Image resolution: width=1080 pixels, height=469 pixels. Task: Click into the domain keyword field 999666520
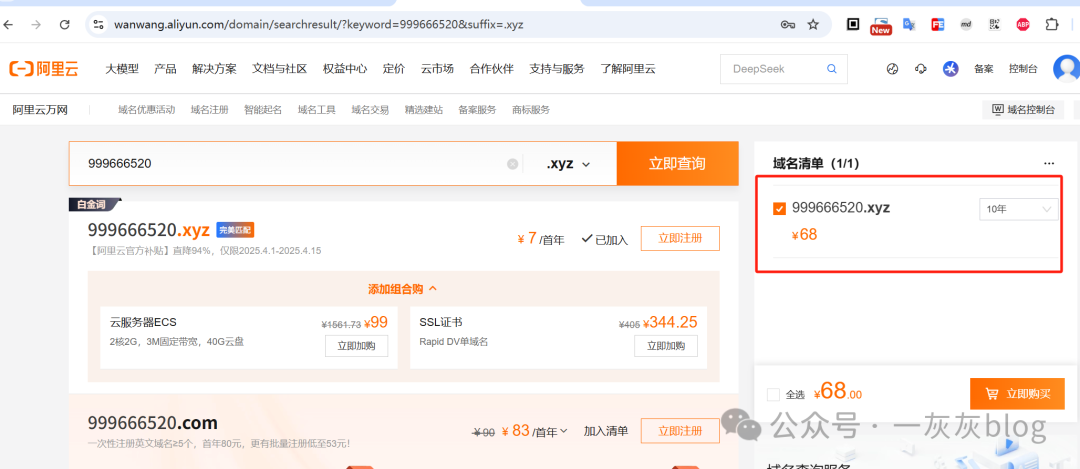296,164
